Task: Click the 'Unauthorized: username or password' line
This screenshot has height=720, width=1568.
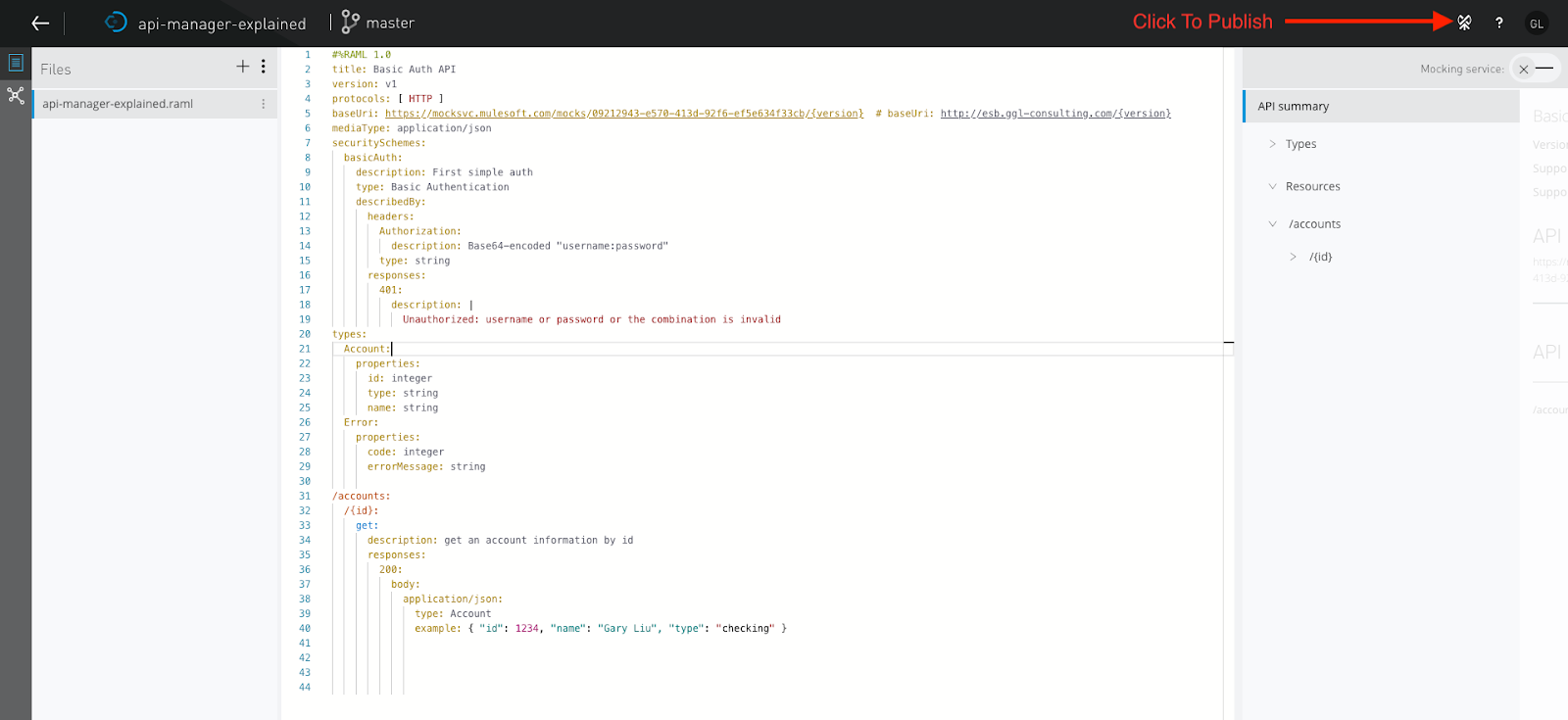Action: [592, 319]
